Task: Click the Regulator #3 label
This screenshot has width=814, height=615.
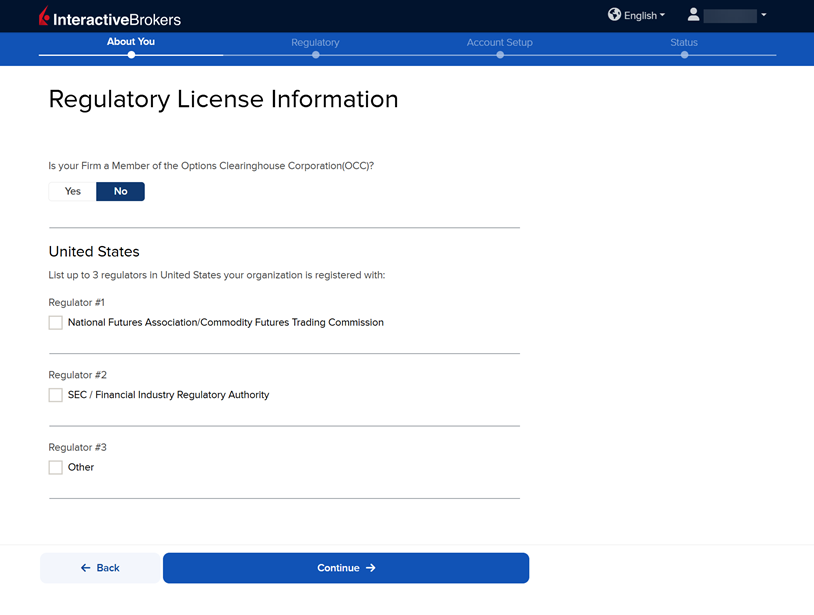Action: tap(77, 447)
